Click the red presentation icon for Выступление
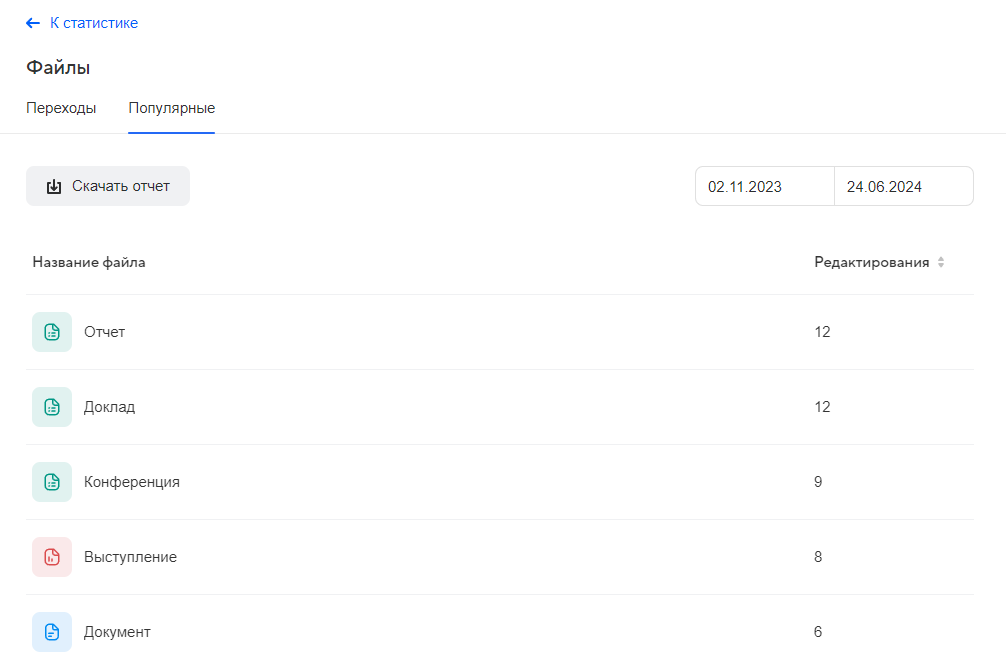Screen dimensions: 1006x667 pyautogui.click(x=52, y=557)
